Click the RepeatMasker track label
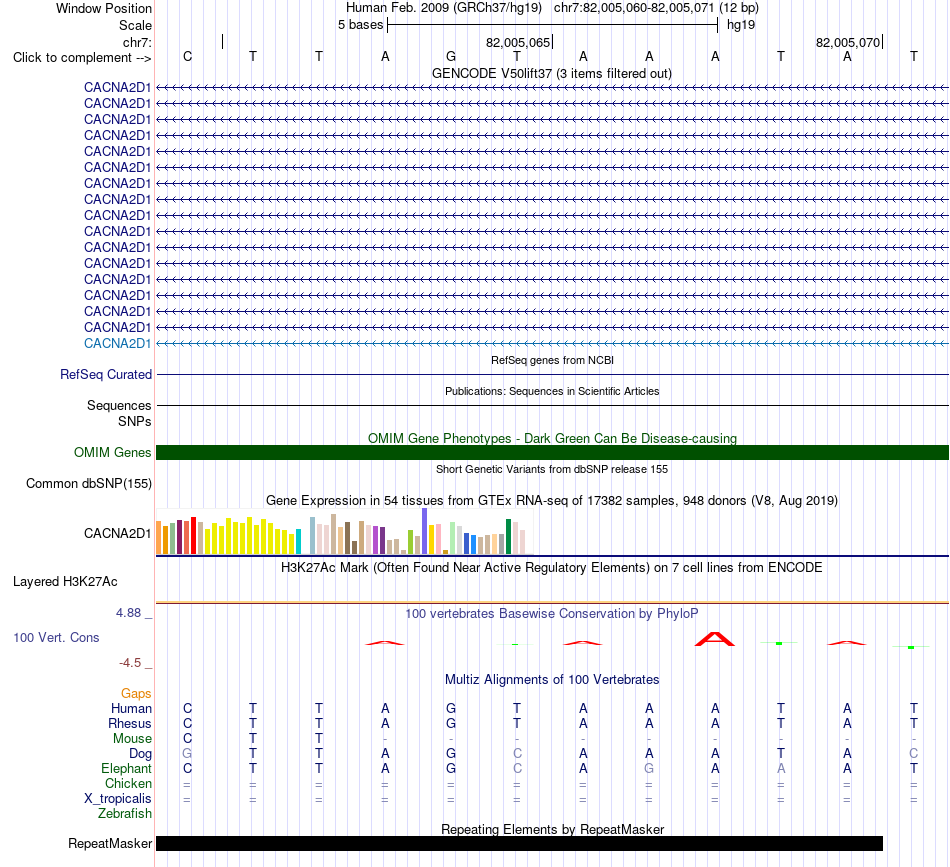The image size is (950, 867). tap(110, 843)
